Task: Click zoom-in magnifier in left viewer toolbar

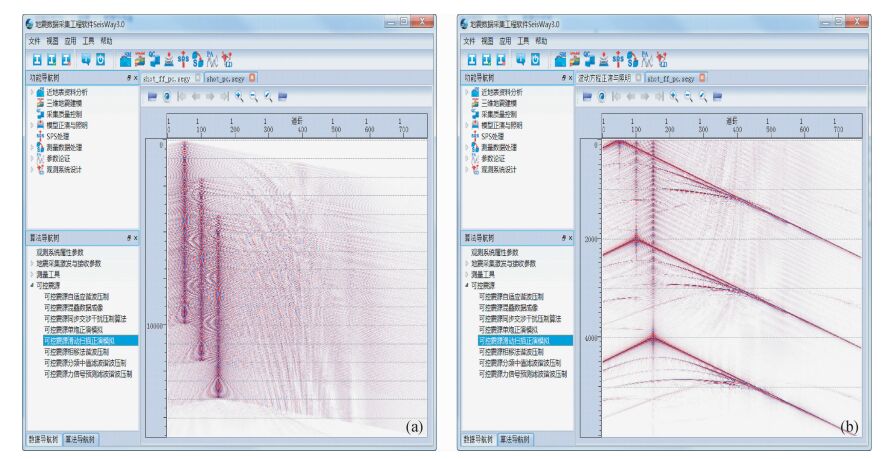Action: click(x=238, y=97)
